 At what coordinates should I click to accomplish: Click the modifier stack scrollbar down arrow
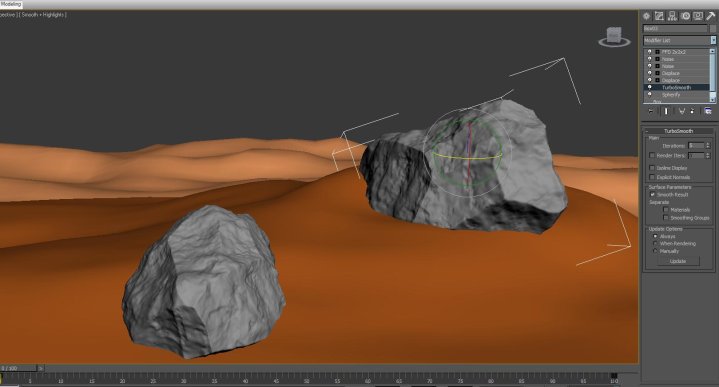[x=713, y=100]
